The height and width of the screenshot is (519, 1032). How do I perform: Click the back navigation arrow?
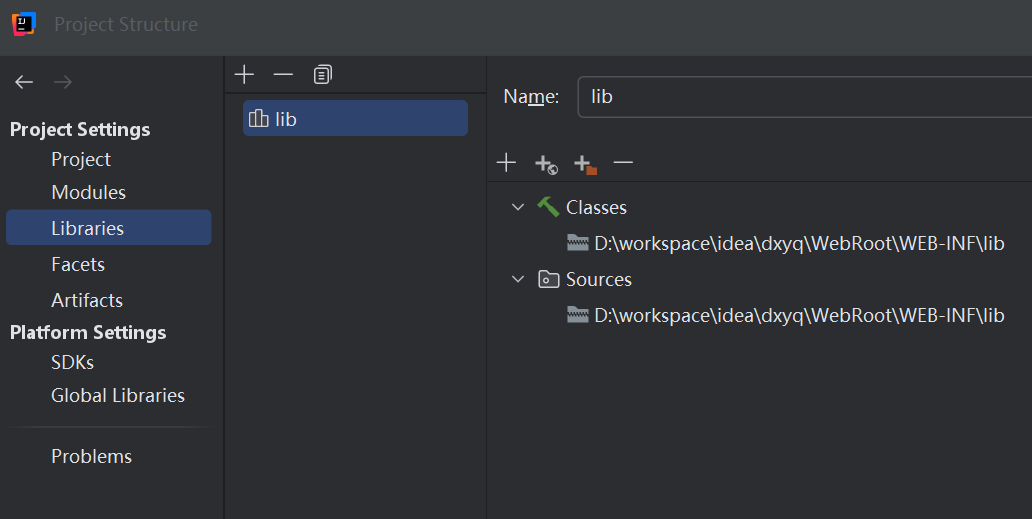24,82
